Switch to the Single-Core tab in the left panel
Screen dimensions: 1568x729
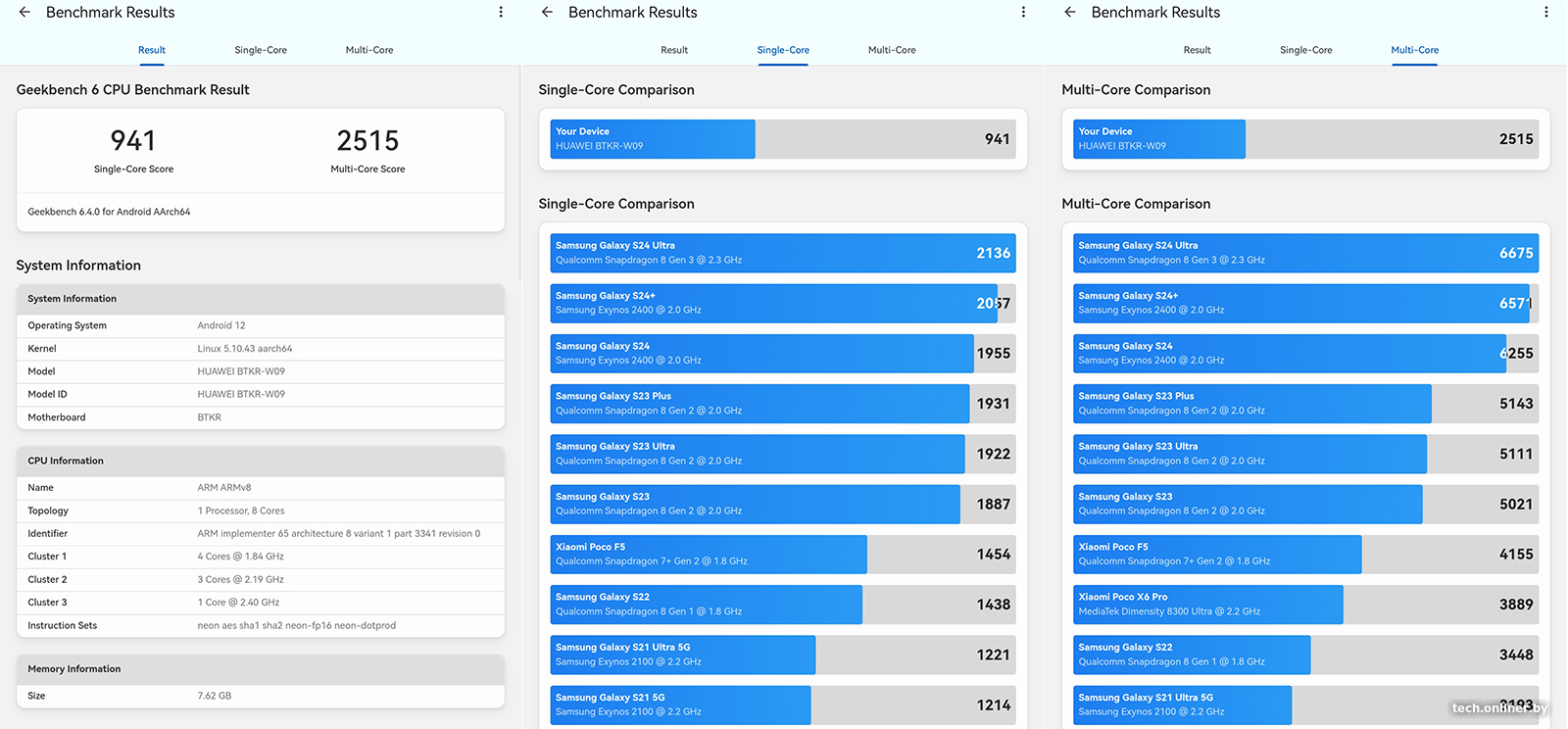point(261,50)
